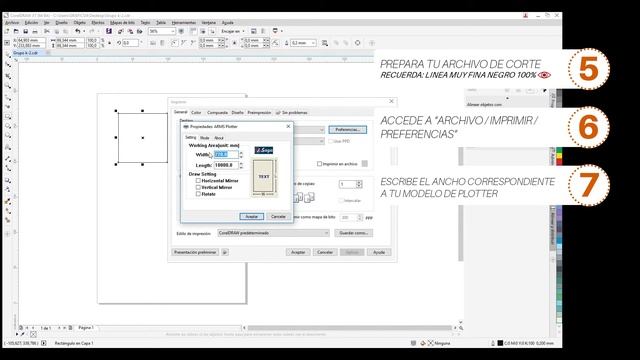The width and height of the screenshot is (640, 360).
Task: Toggle the lock ratio button in property bar
Action: tap(109, 43)
